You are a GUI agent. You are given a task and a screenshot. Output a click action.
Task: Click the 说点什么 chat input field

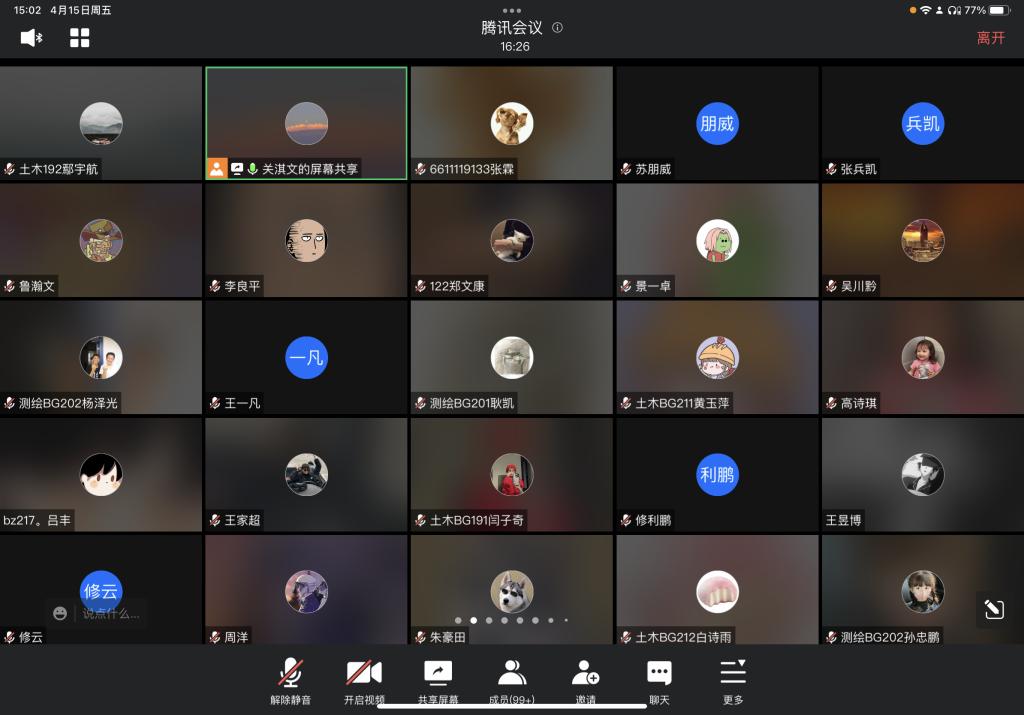click(112, 613)
